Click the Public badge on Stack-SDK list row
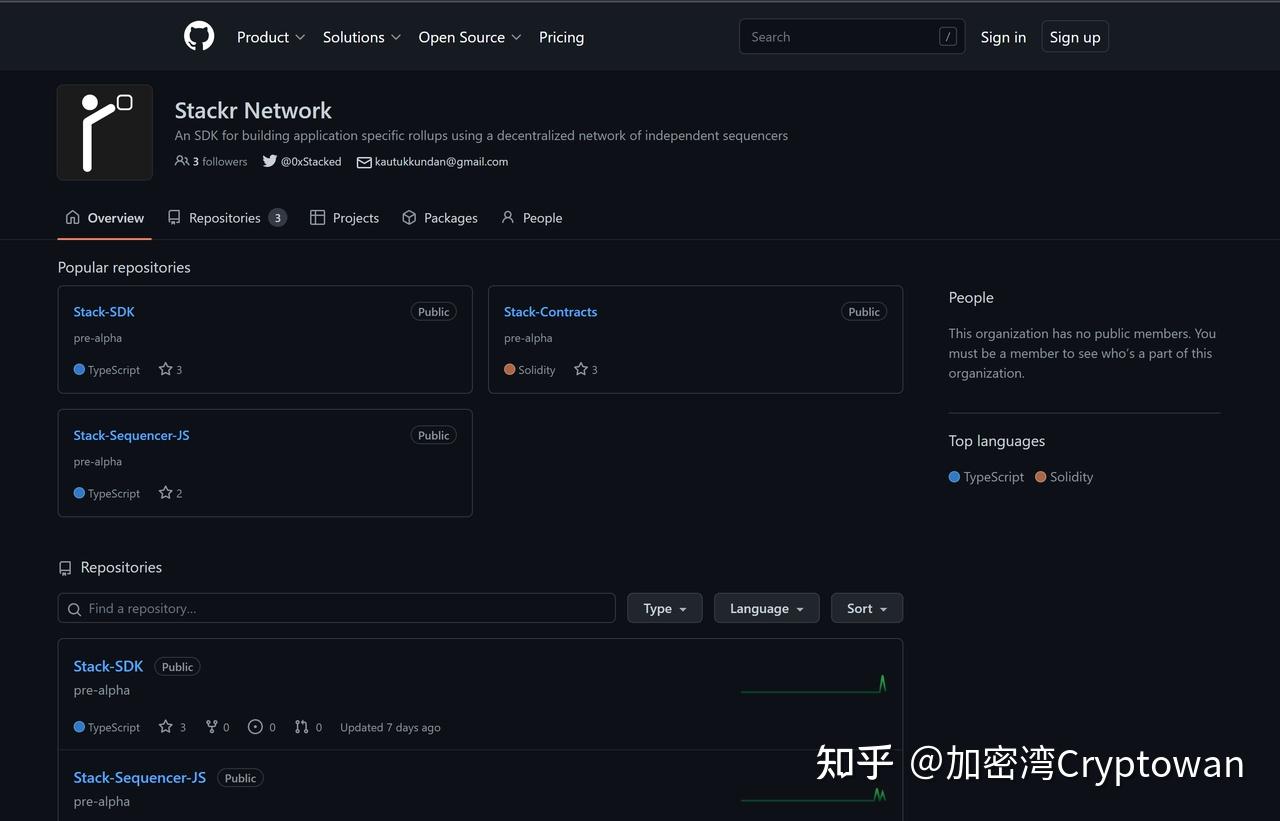The height and width of the screenshot is (821, 1280). (x=177, y=667)
